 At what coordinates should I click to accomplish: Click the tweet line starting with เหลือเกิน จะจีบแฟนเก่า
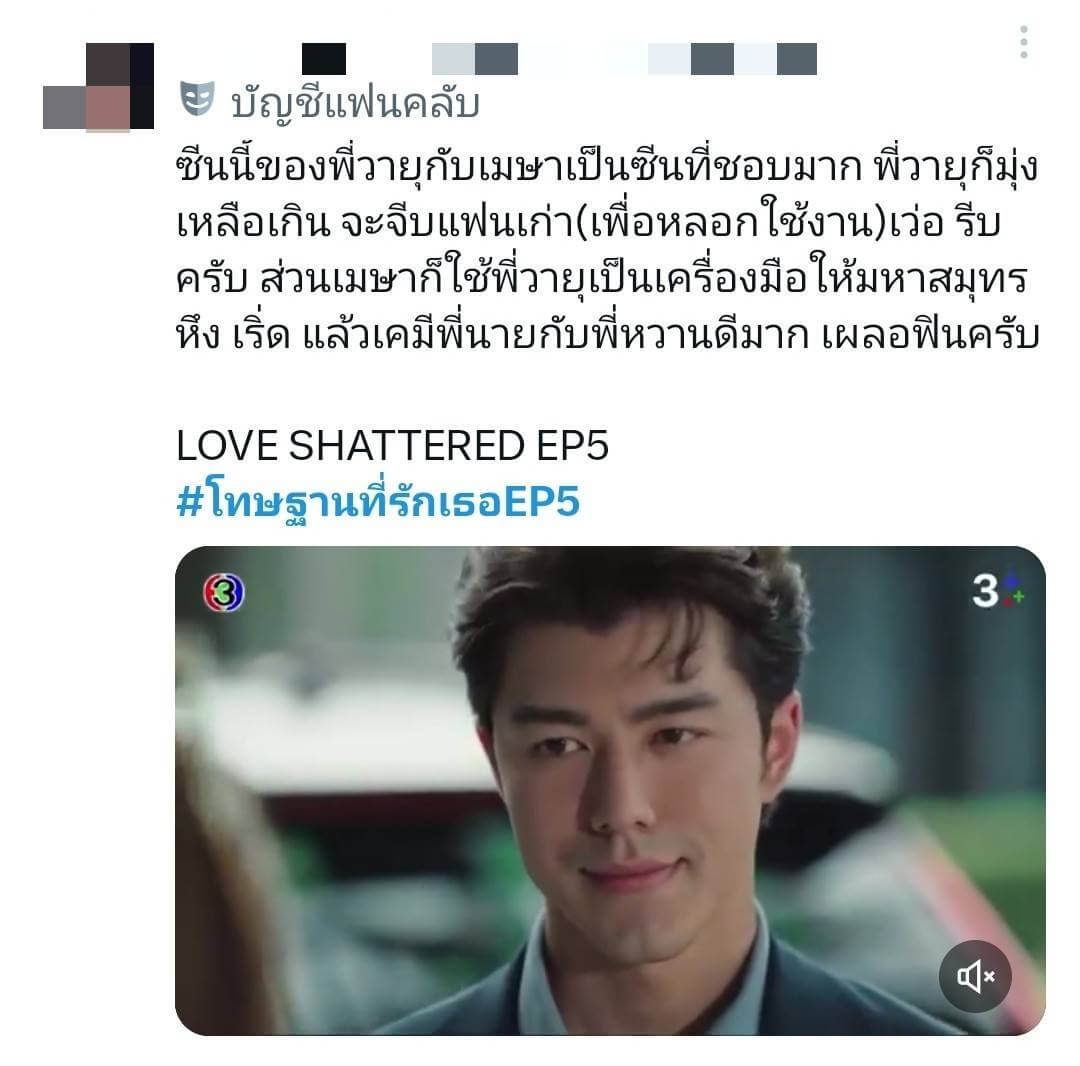[588, 224]
